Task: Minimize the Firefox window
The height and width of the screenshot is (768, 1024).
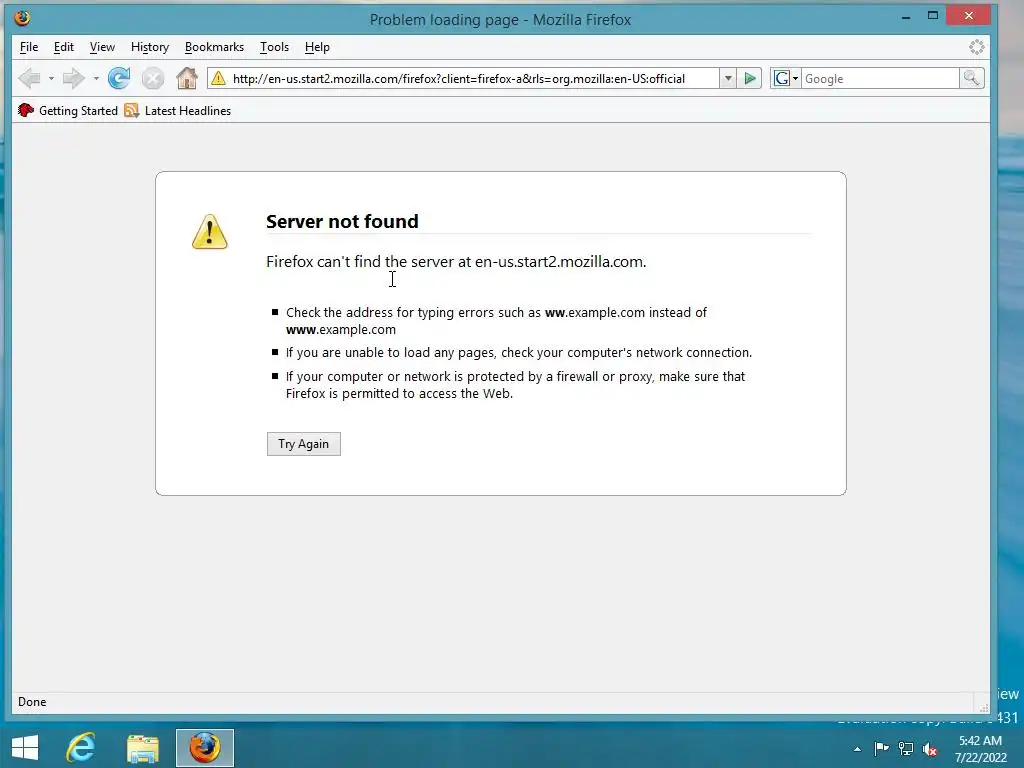Action: pos(906,16)
